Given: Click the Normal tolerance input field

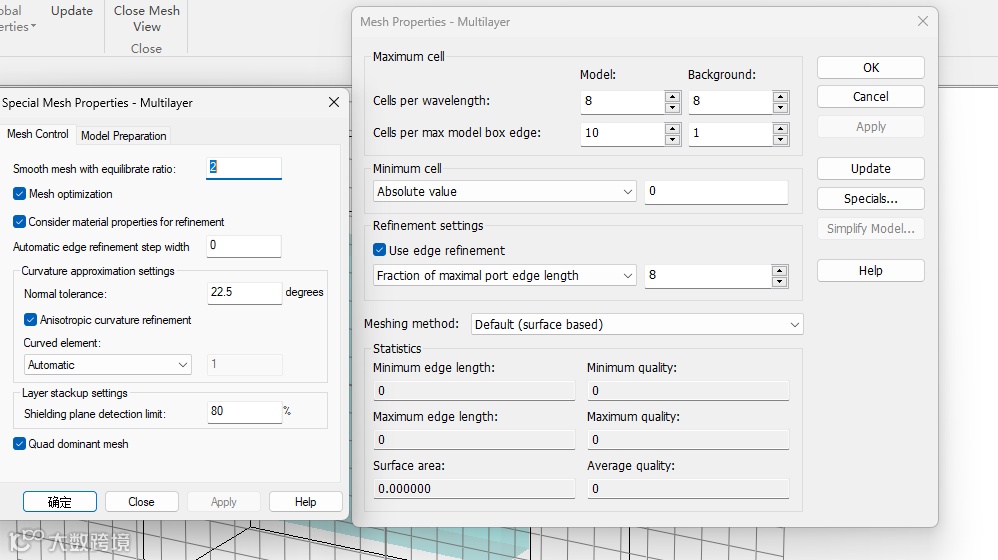Looking at the screenshot, I should [x=244, y=293].
